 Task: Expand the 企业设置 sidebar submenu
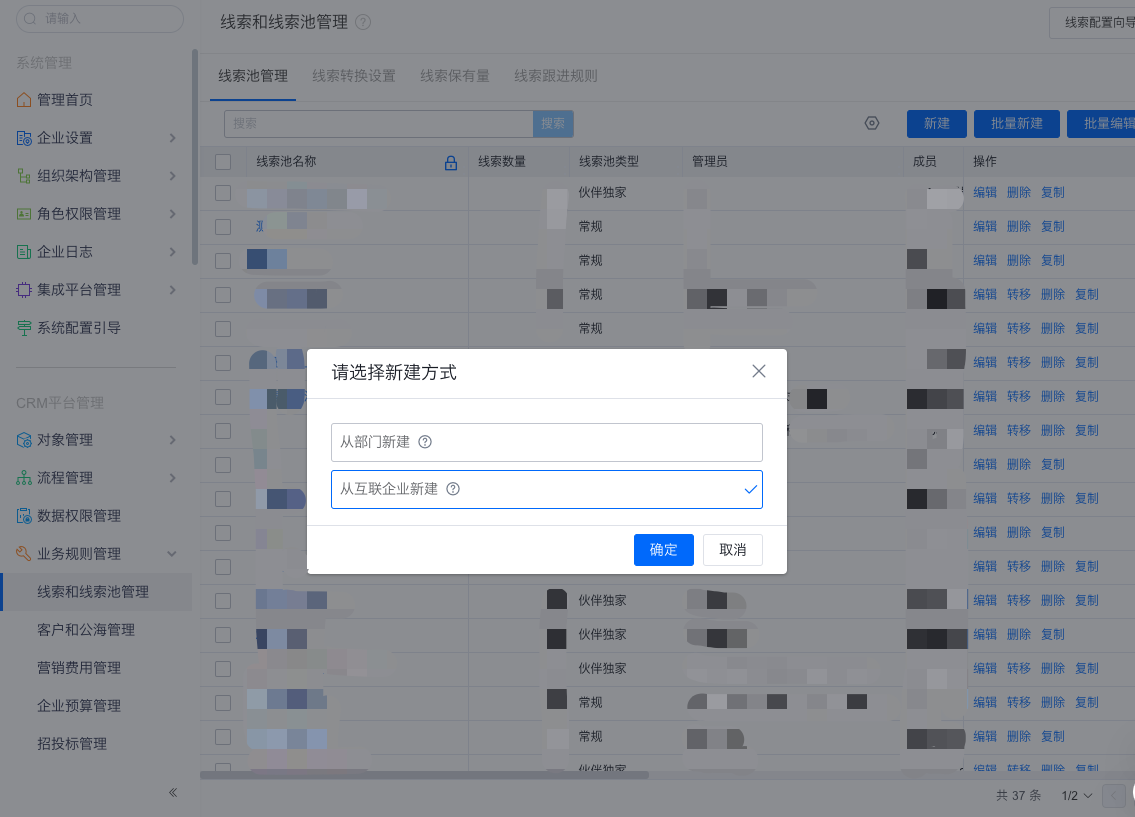(x=170, y=137)
